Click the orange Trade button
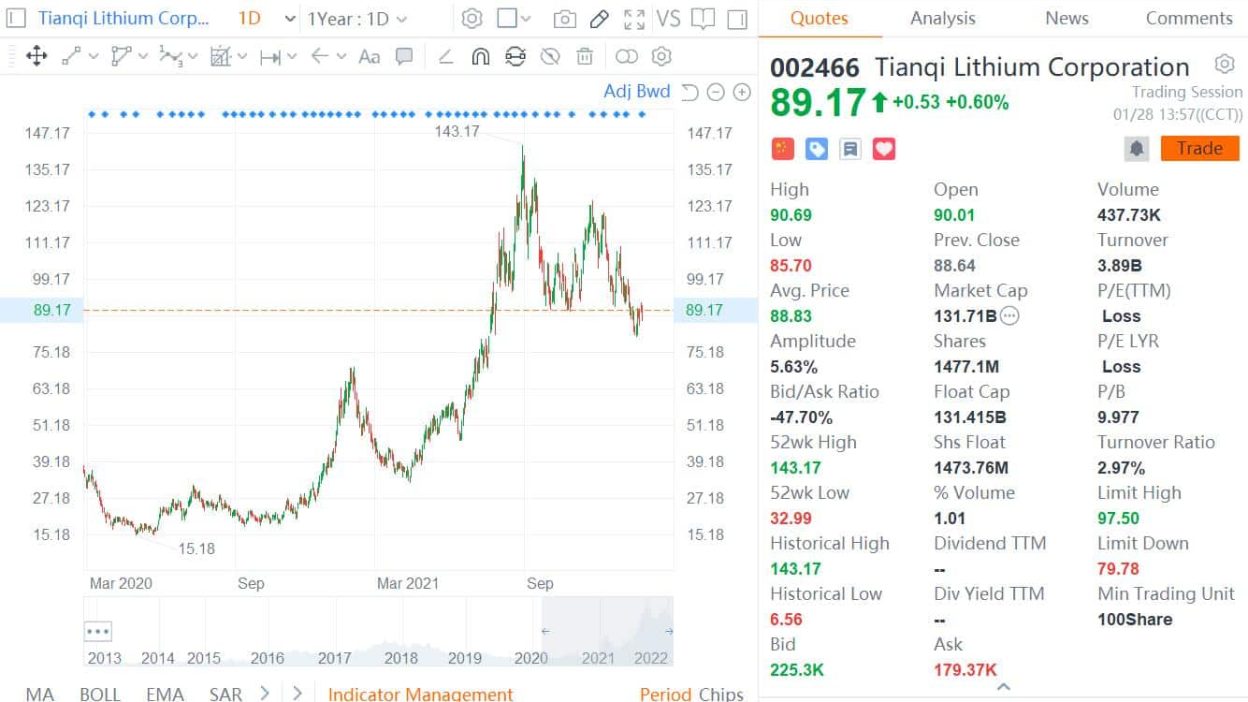 tap(1200, 148)
